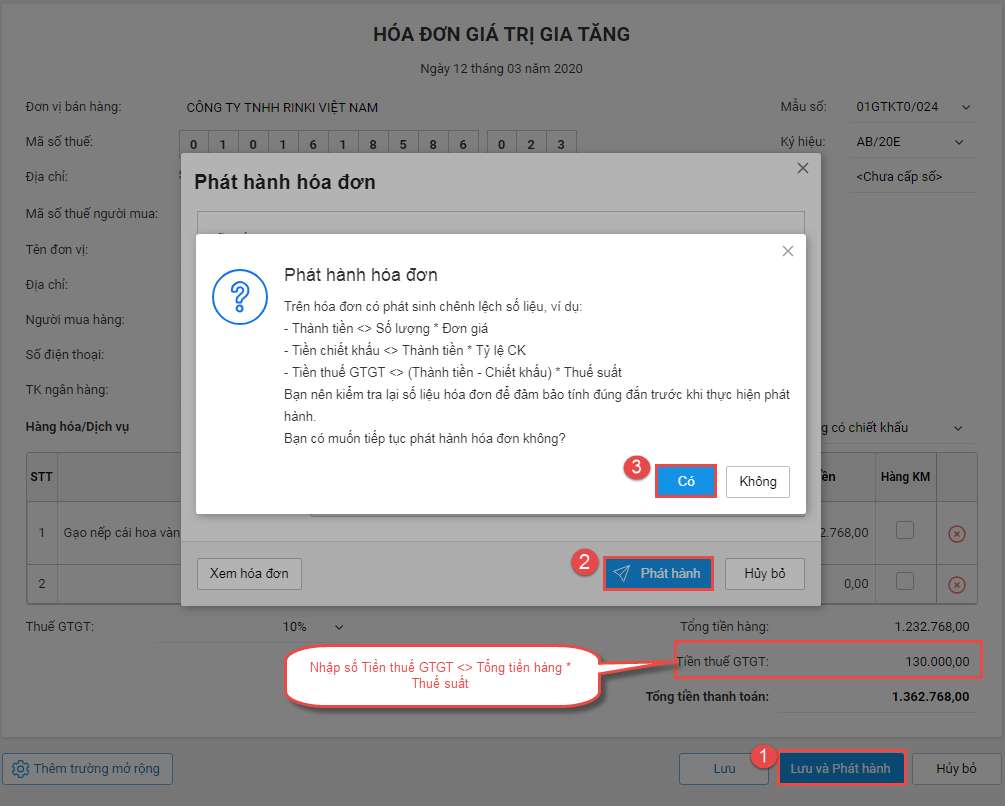The image size is (1005, 806).
Task: Click "Xem hóa đơn" to preview invoice
Action: [249, 573]
